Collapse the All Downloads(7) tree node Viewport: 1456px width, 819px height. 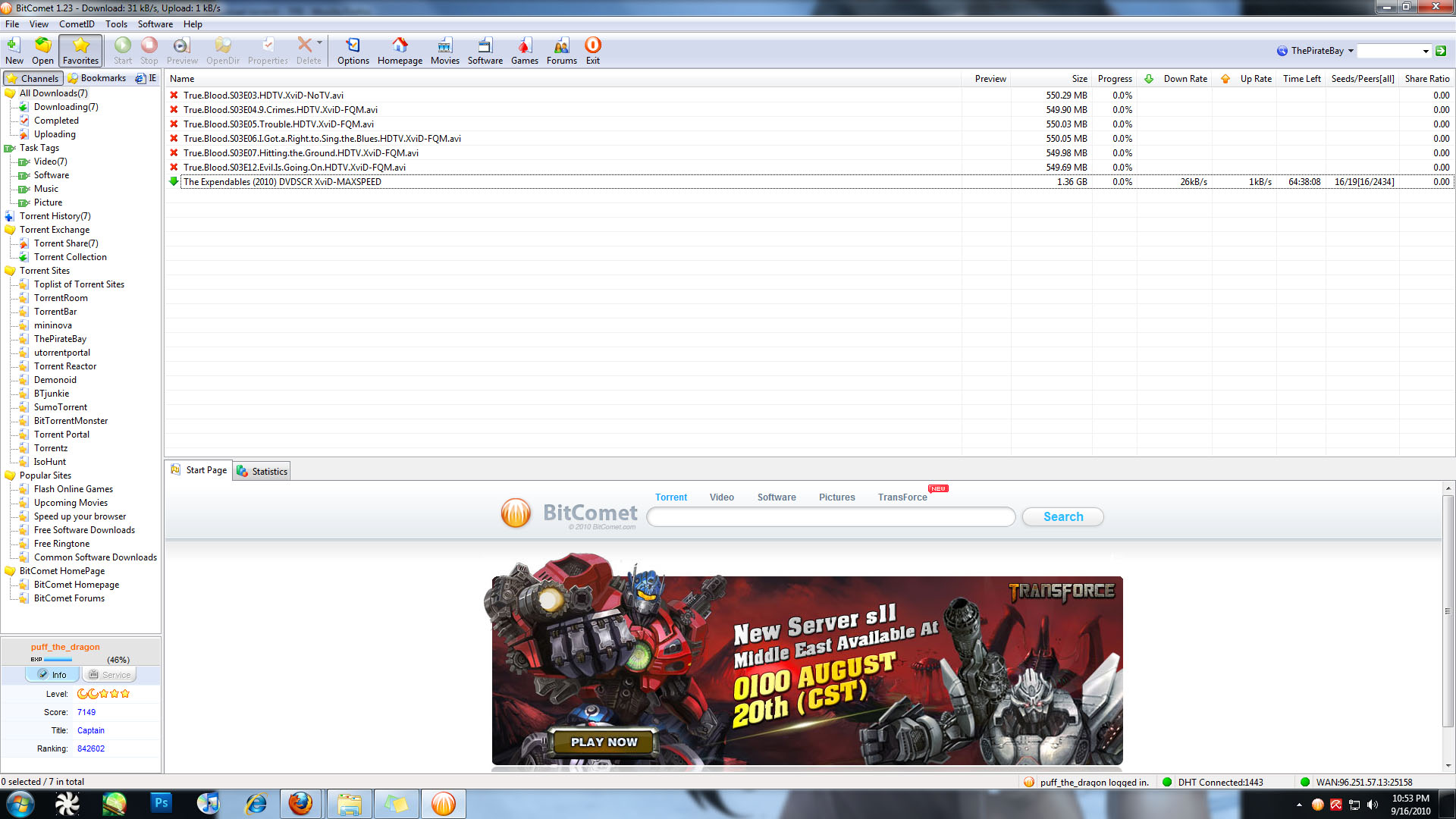tap(10, 93)
